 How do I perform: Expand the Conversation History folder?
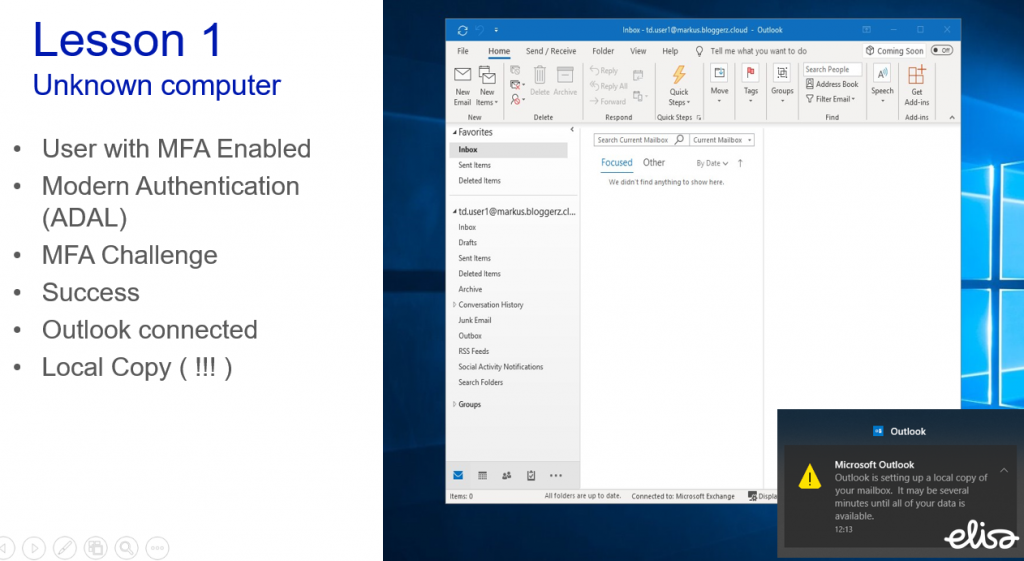(x=455, y=304)
